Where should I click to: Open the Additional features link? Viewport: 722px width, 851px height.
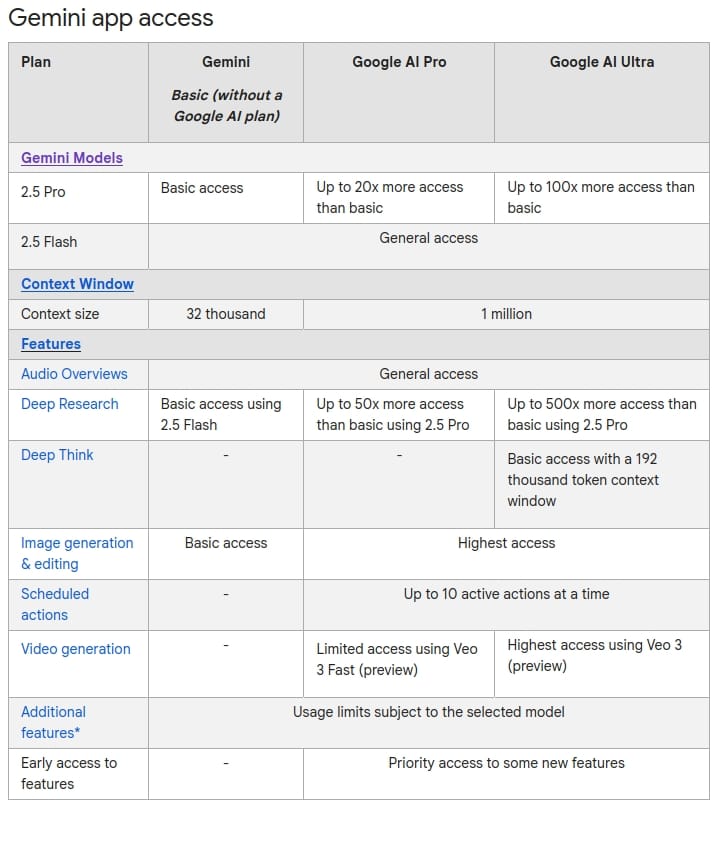53,722
